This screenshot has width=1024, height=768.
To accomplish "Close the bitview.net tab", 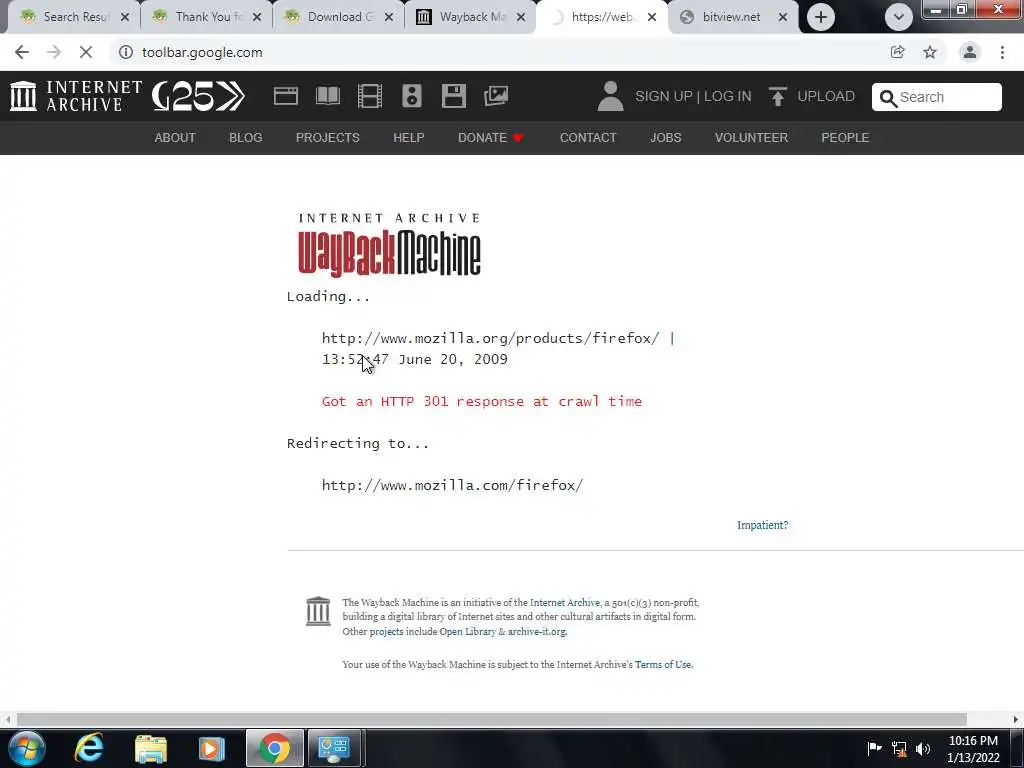I will pos(783,17).
